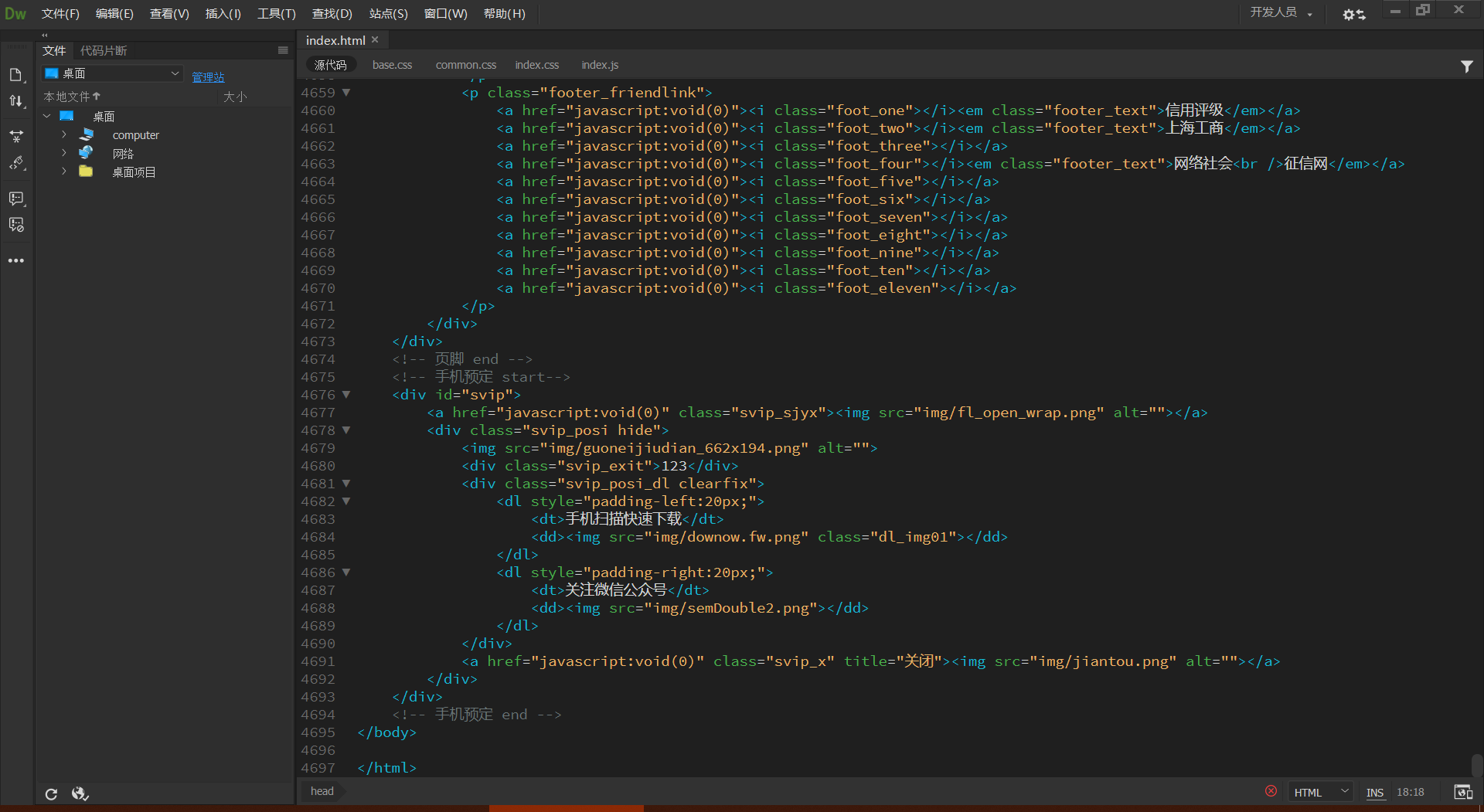
Task: Open the file management up-down arrows tool
Action: 15,101
